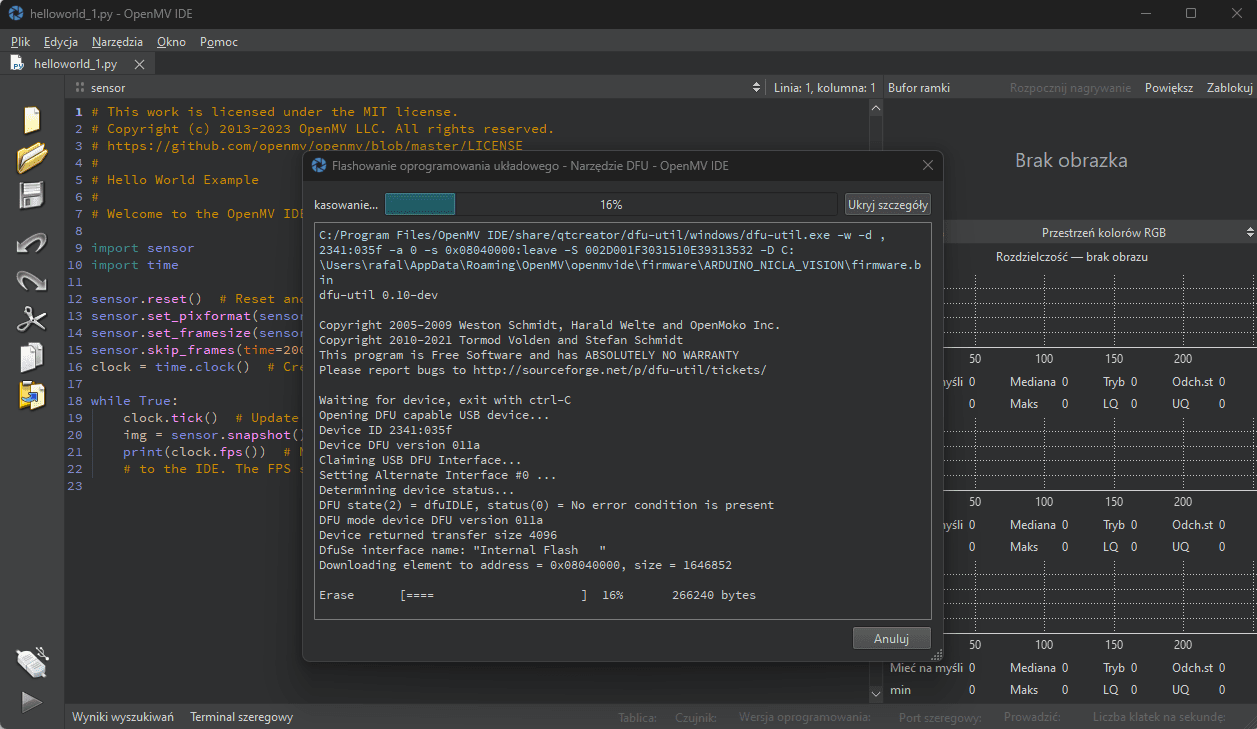Click the Erase 16% 266240 bytes line

coord(537,595)
